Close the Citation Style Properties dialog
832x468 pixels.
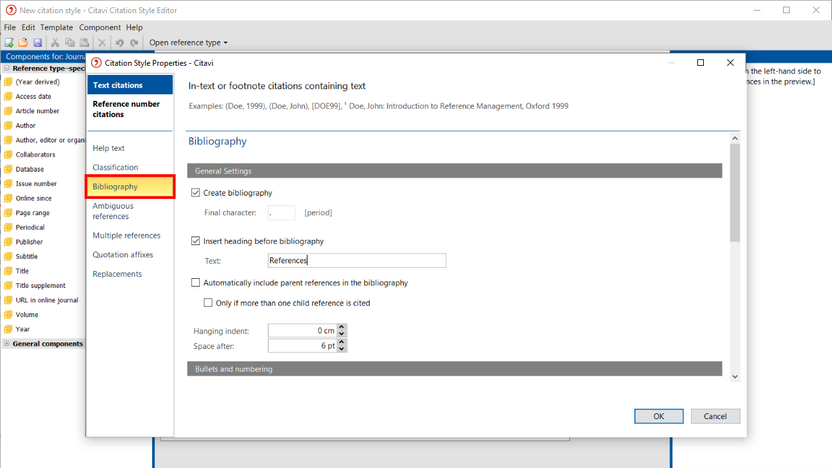(730, 63)
